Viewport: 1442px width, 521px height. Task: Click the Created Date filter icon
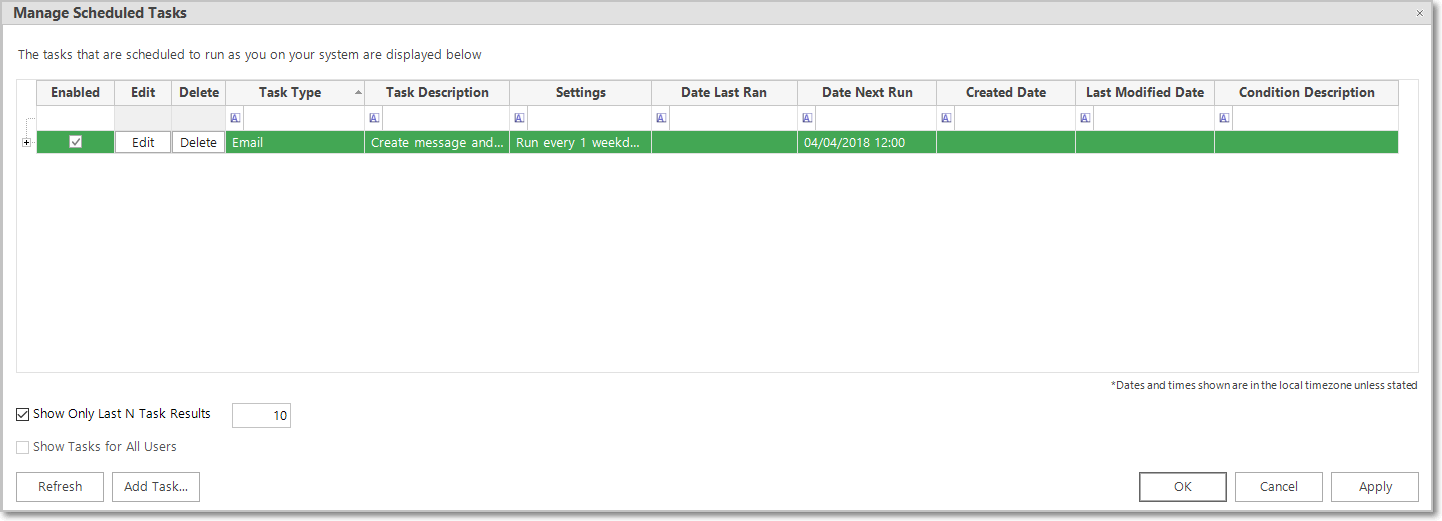[x=946, y=118]
